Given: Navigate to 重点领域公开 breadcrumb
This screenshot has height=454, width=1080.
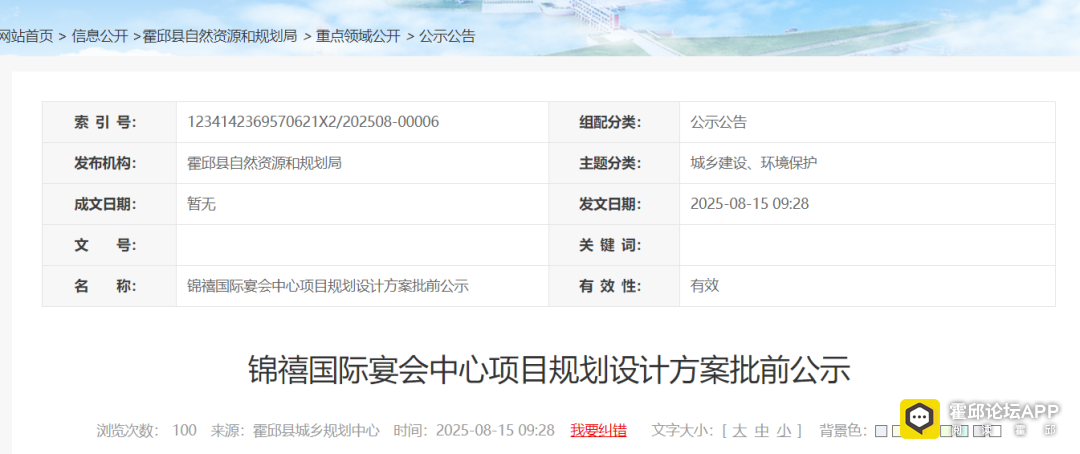Looking at the screenshot, I should [358, 36].
